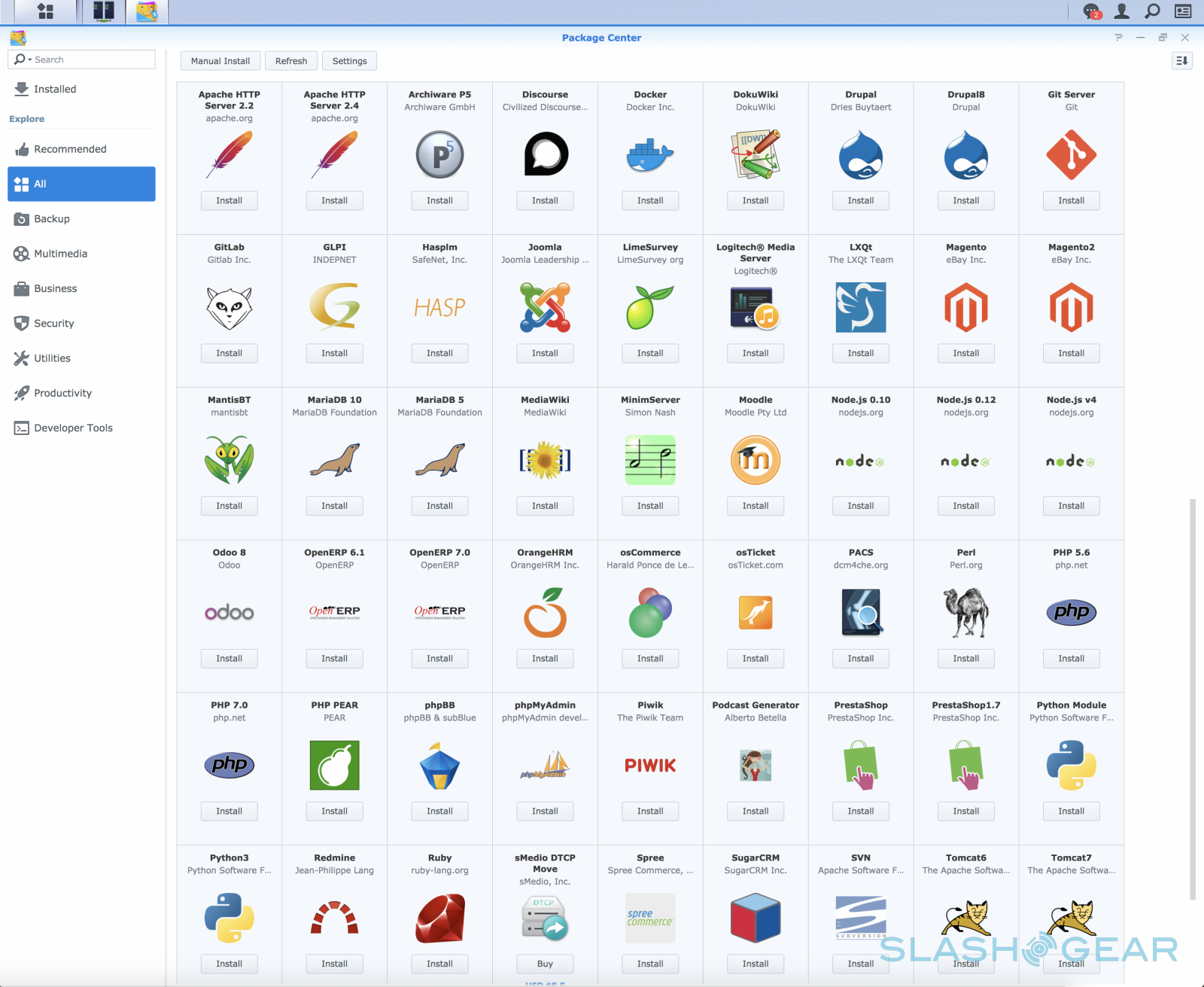Click the Package Center taskbar icon
The width and height of the screenshot is (1204, 987).
click(147, 11)
